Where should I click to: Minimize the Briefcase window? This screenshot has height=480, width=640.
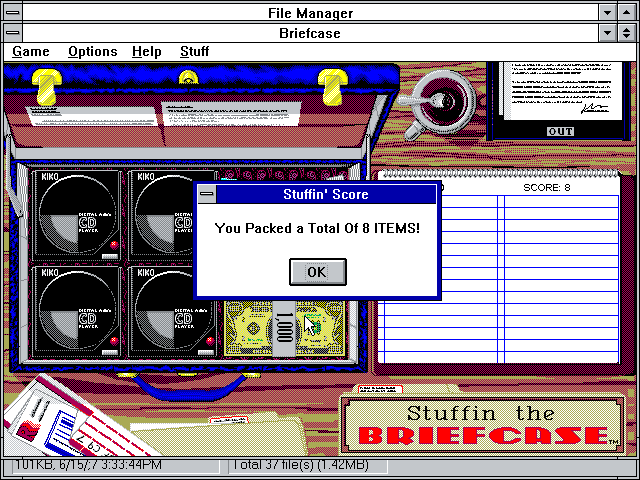click(607, 33)
